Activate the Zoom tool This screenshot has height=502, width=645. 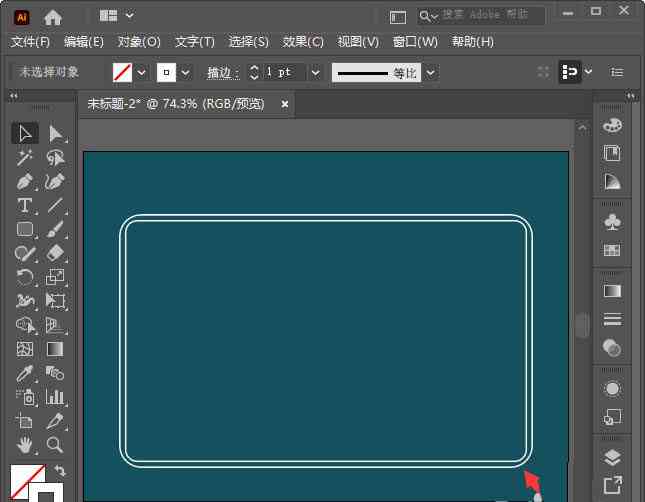click(x=55, y=445)
